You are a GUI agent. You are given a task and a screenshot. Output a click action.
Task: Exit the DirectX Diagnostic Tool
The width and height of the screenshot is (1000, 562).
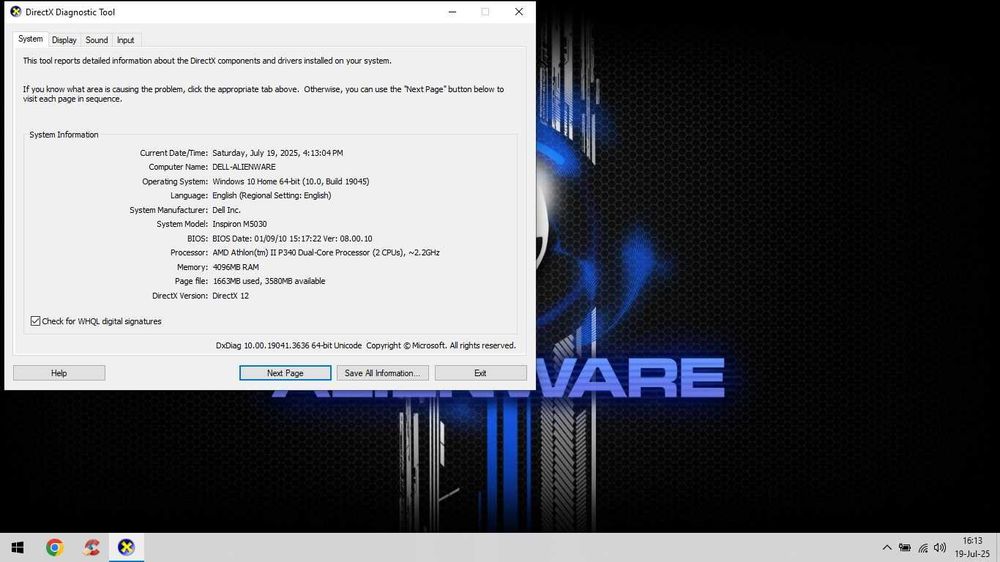coord(480,373)
